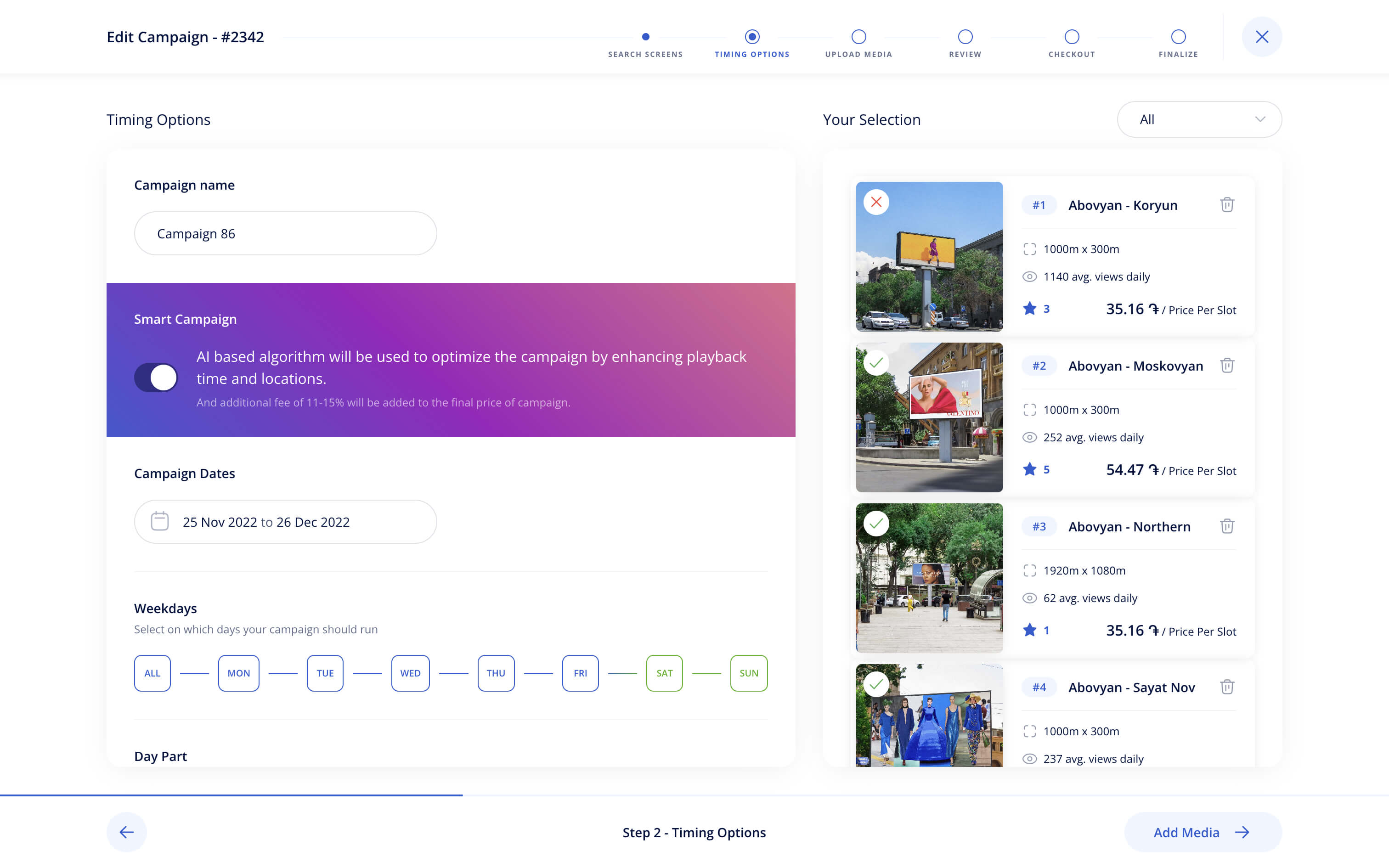Click trash icon for Abovyan - Moskovyan

tap(1226, 365)
